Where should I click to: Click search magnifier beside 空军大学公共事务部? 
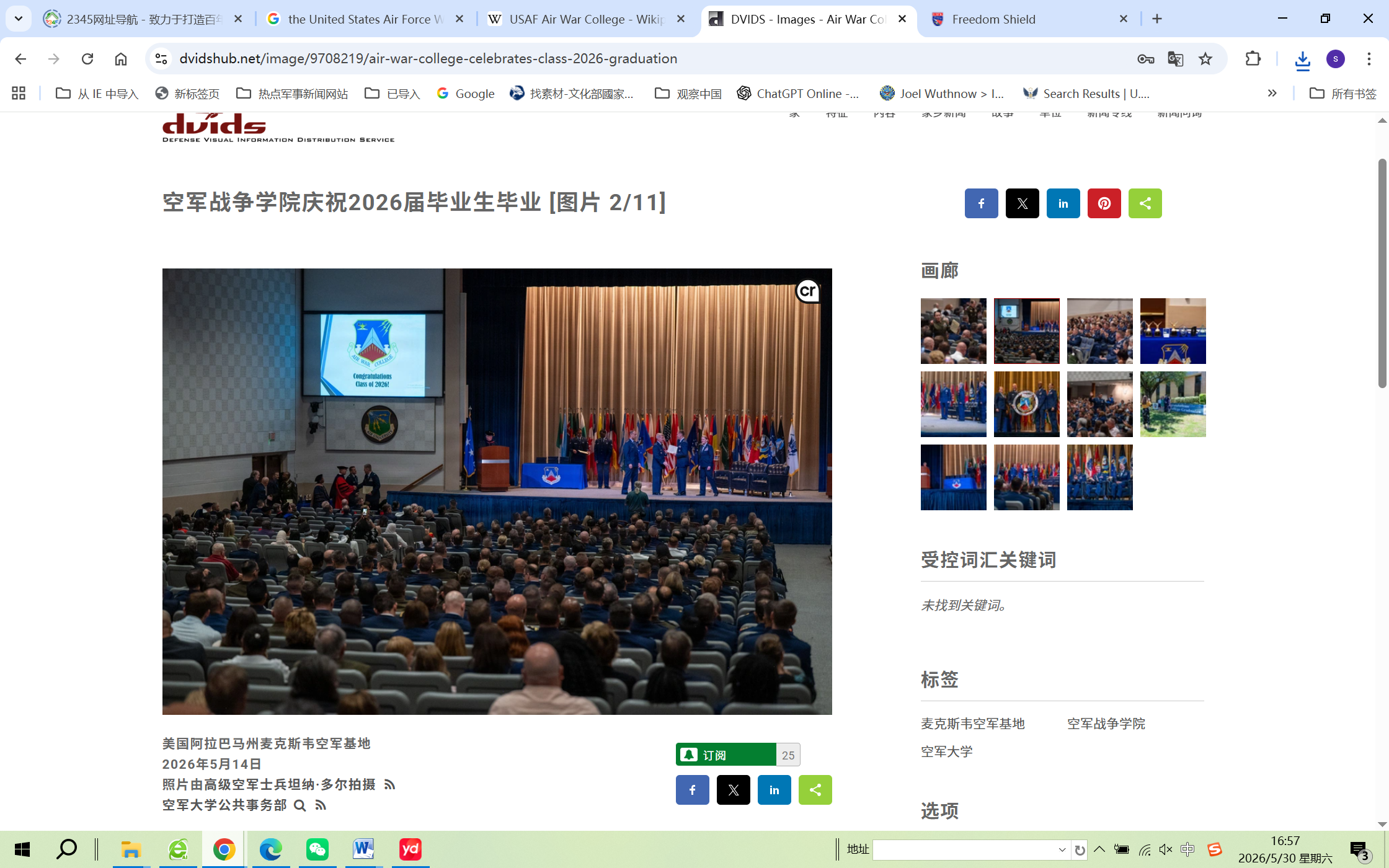(x=300, y=805)
